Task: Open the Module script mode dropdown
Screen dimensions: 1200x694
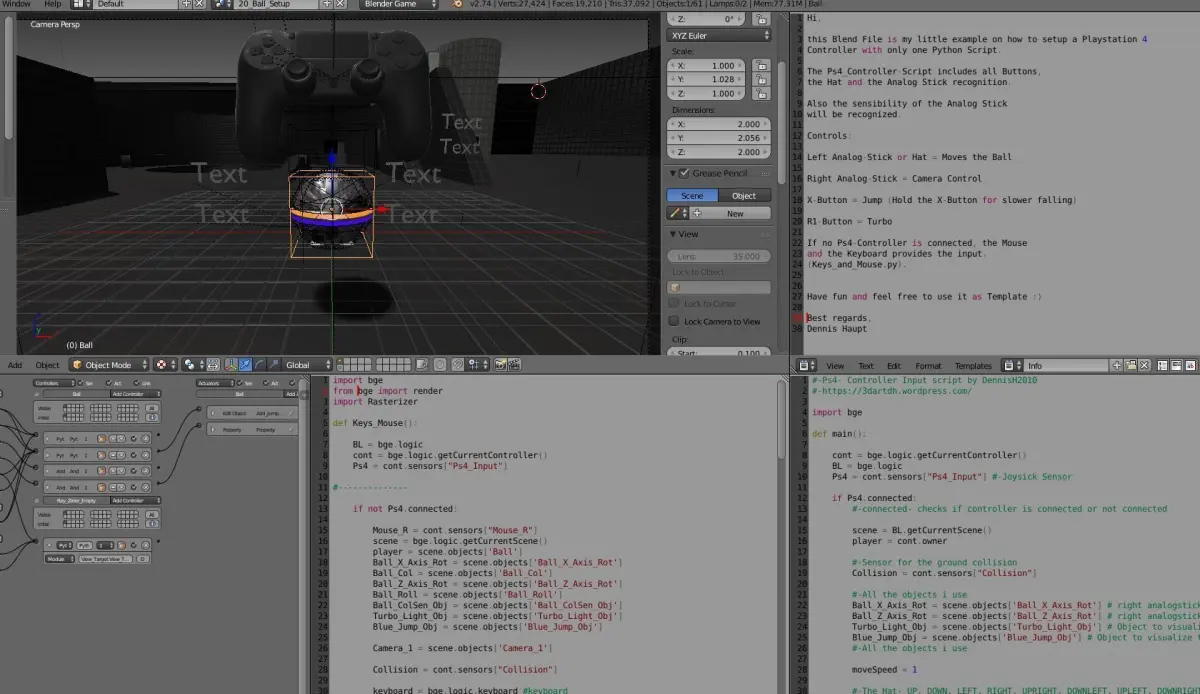Action: 61,559
